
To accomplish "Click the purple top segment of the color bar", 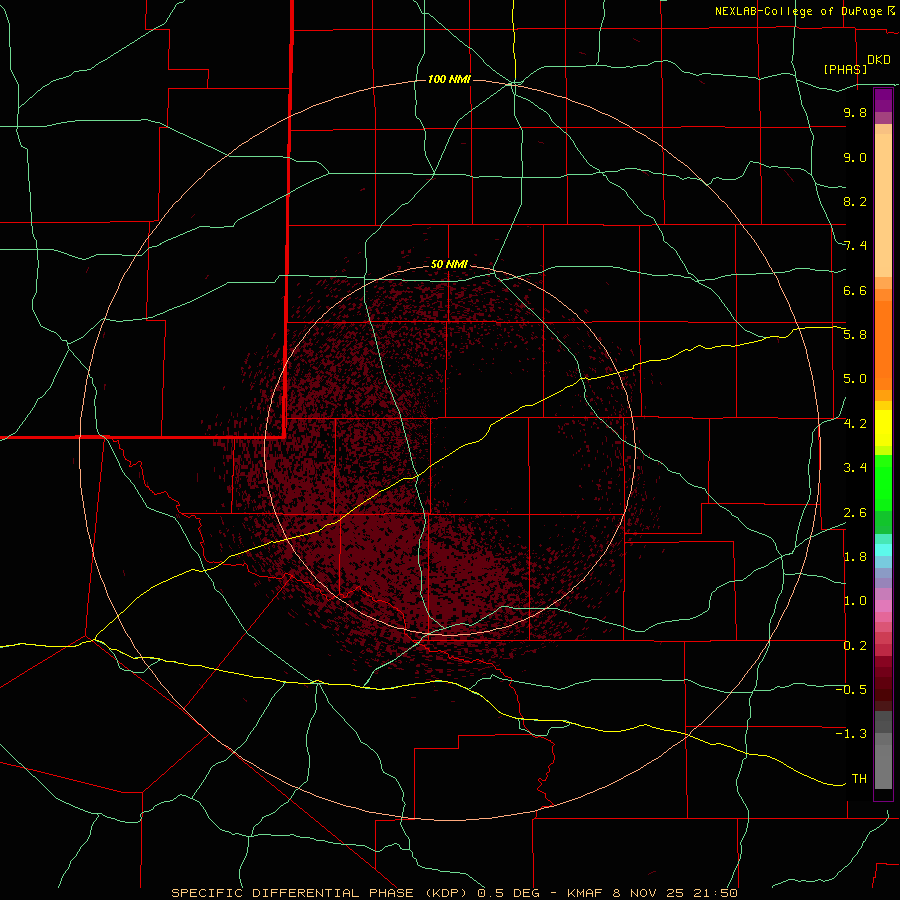I will coord(883,100).
